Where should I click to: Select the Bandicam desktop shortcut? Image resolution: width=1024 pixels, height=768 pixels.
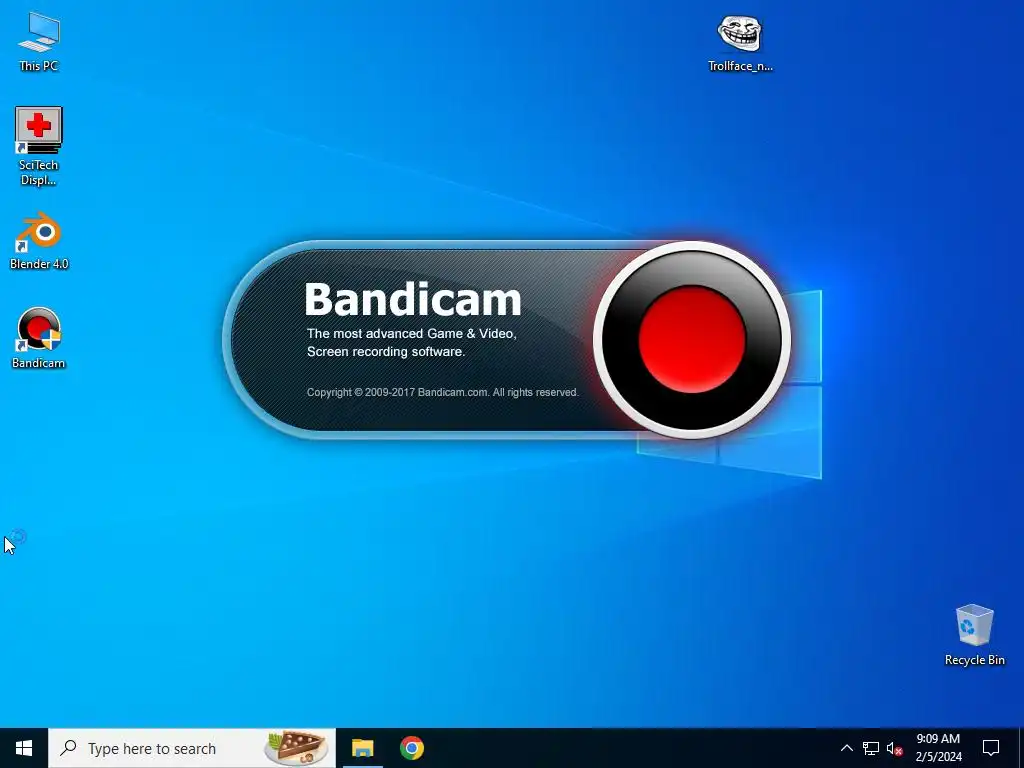point(39,338)
